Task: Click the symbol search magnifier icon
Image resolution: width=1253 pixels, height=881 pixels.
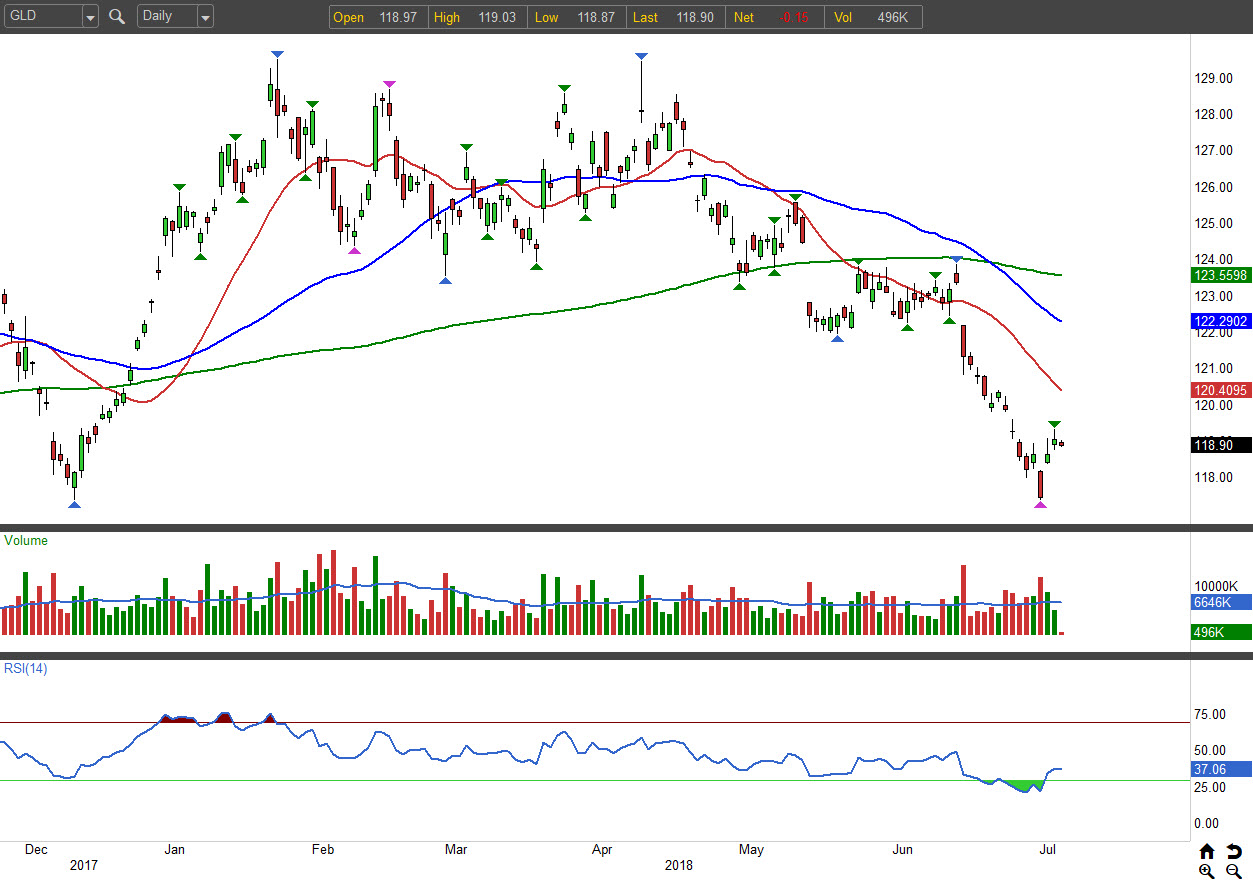Action: point(117,17)
